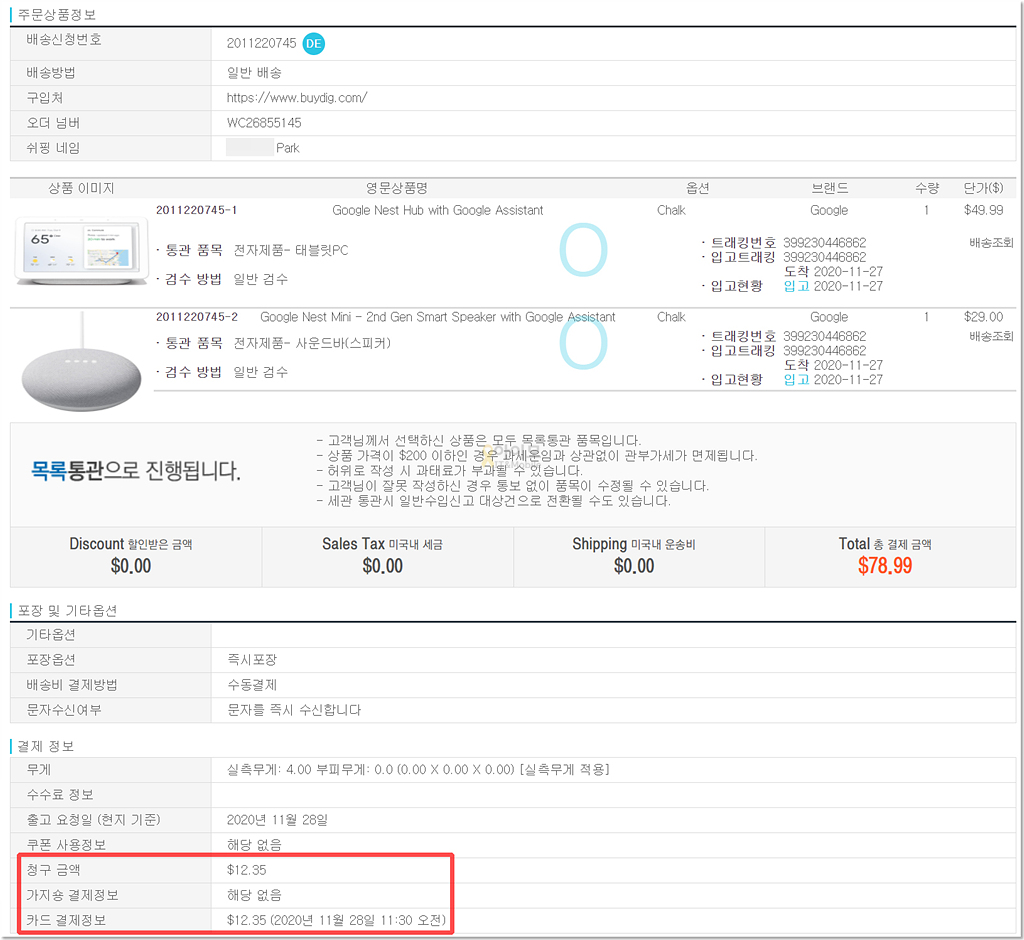Click 배송조회 link for item 2011220745-2
The height and width of the screenshot is (940, 1024).
(991, 336)
